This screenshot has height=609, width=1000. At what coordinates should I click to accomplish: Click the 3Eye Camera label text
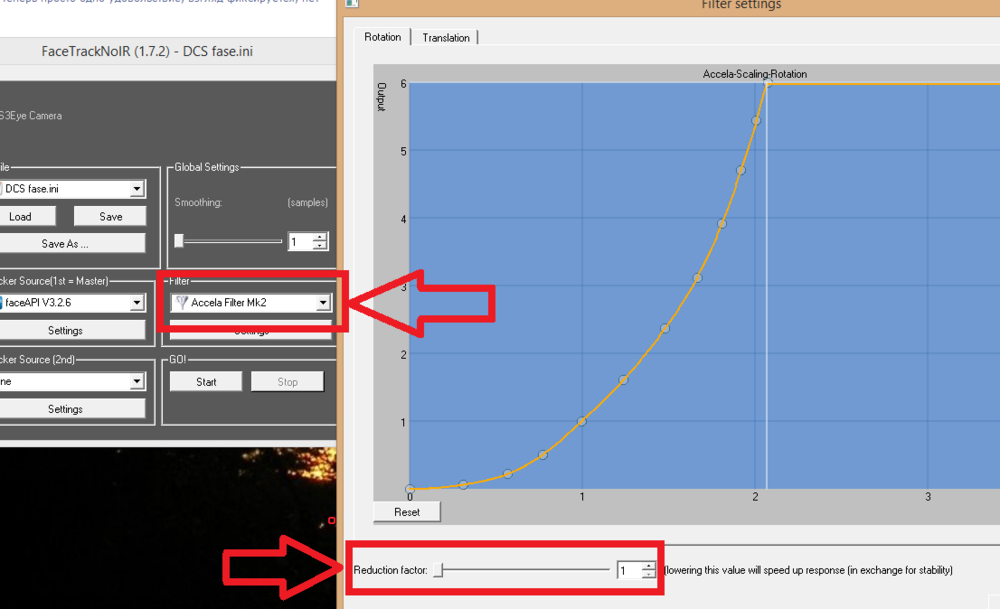(x=31, y=115)
